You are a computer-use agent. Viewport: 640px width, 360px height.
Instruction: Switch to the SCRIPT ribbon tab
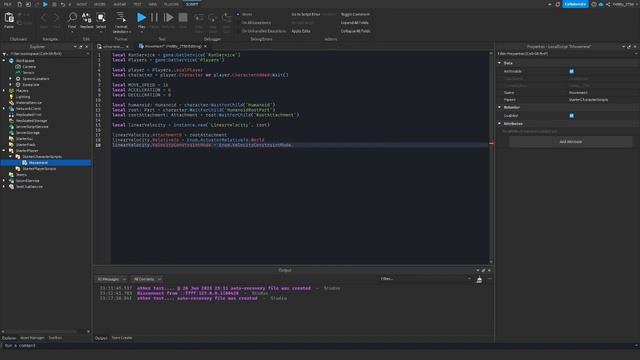point(192,4)
